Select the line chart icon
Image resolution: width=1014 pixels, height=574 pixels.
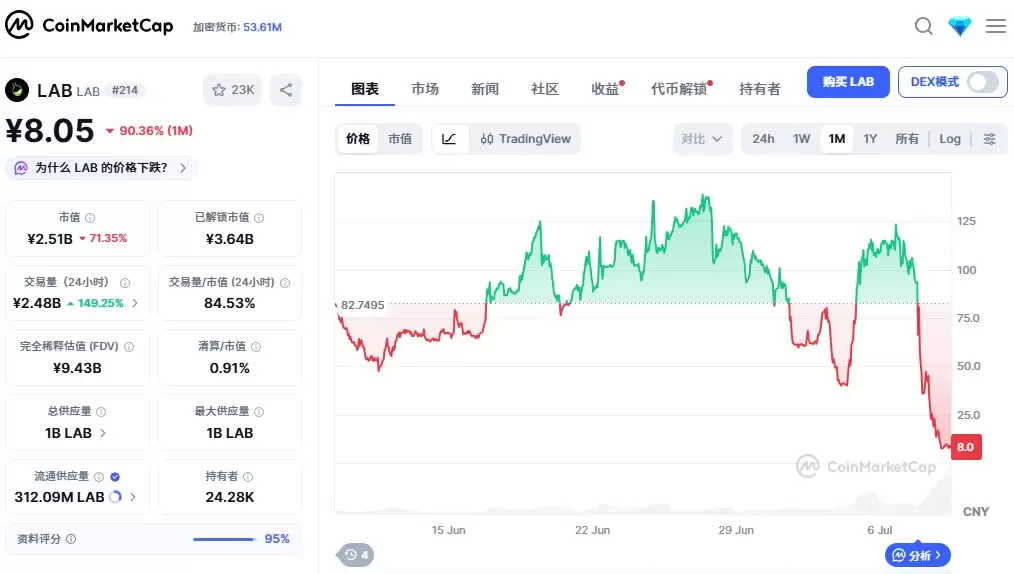(x=449, y=139)
